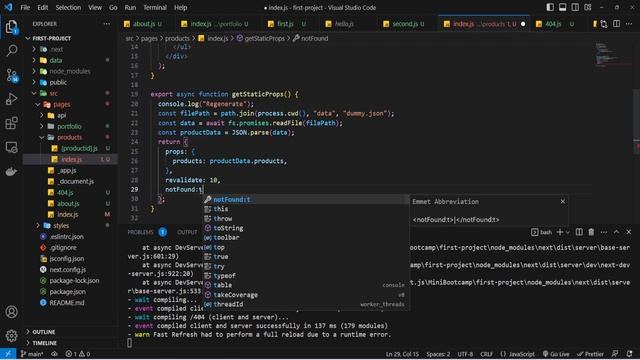Image resolution: width=640 pixels, height=360 pixels.
Task: Open the File menu
Action: tap(25, 7)
